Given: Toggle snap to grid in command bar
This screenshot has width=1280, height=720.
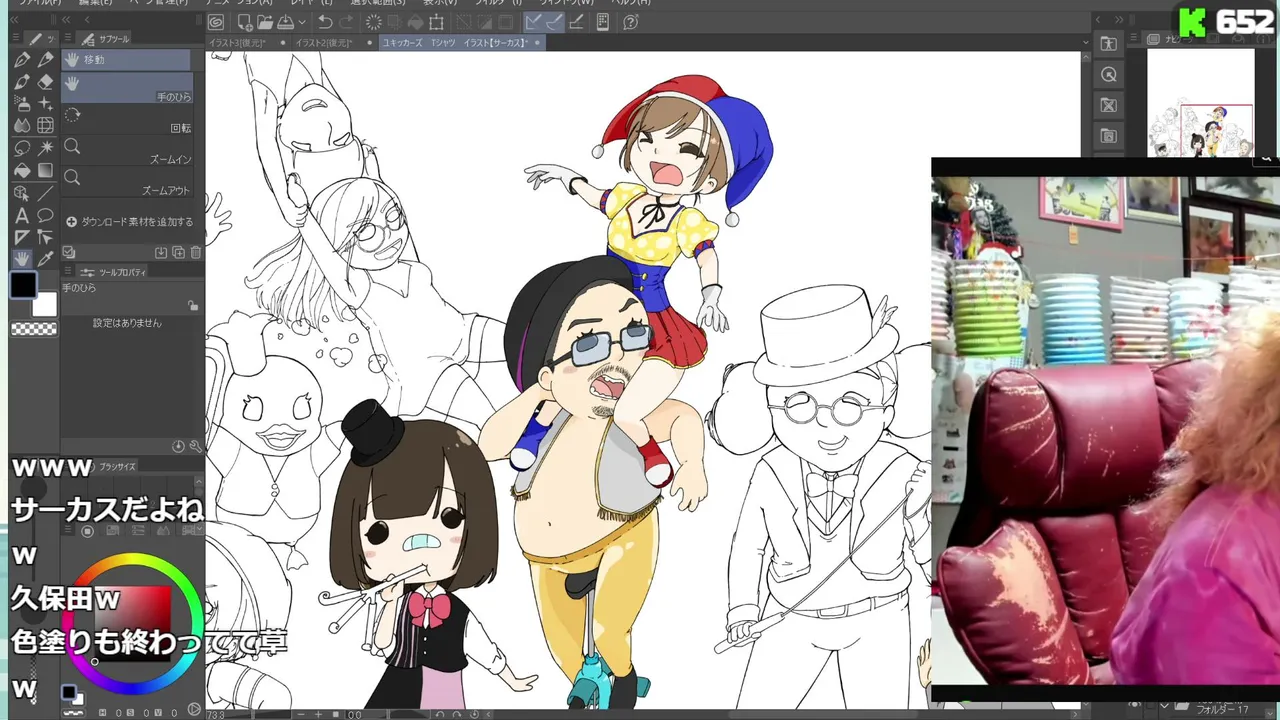Looking at the screenshot, I should pos(576,21).
